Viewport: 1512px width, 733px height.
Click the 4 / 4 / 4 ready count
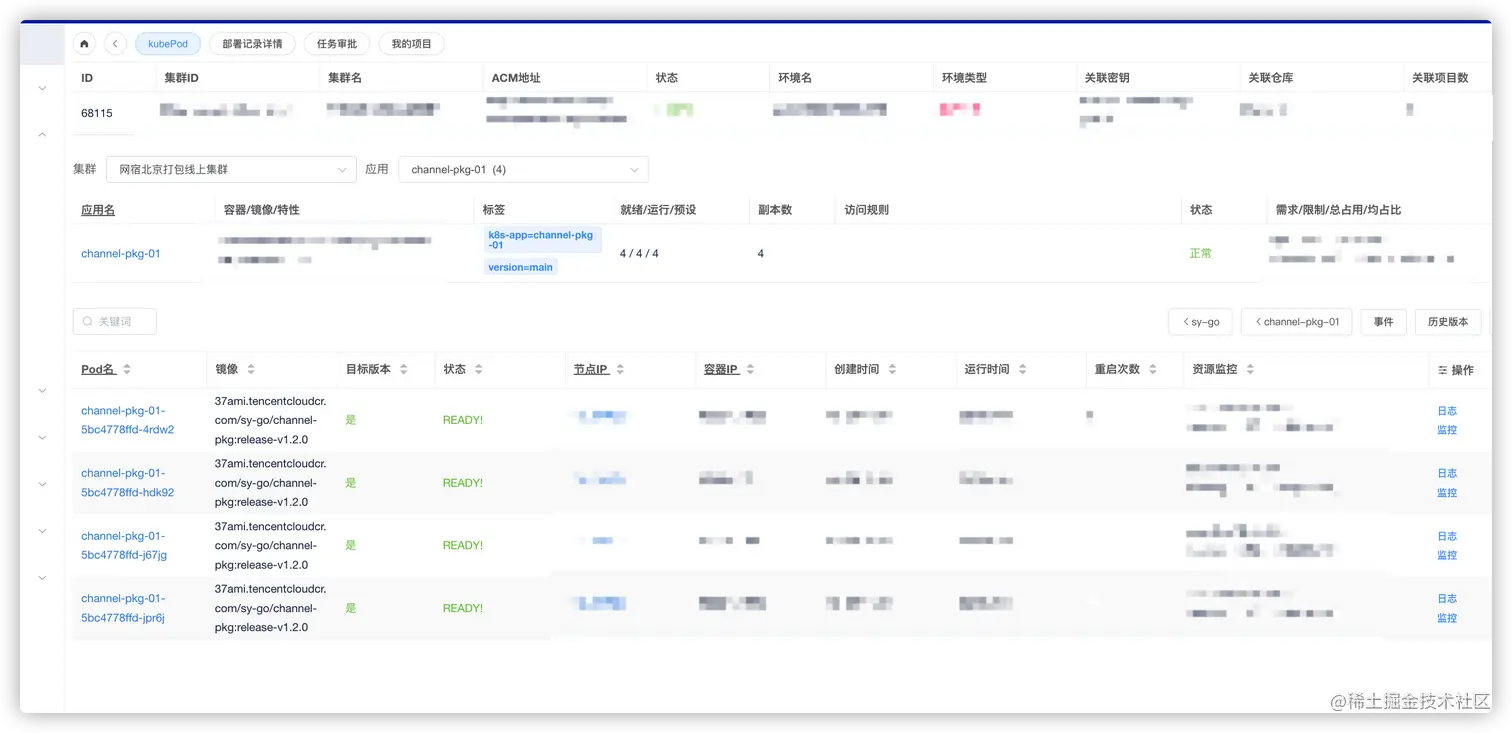coord(639,254)
